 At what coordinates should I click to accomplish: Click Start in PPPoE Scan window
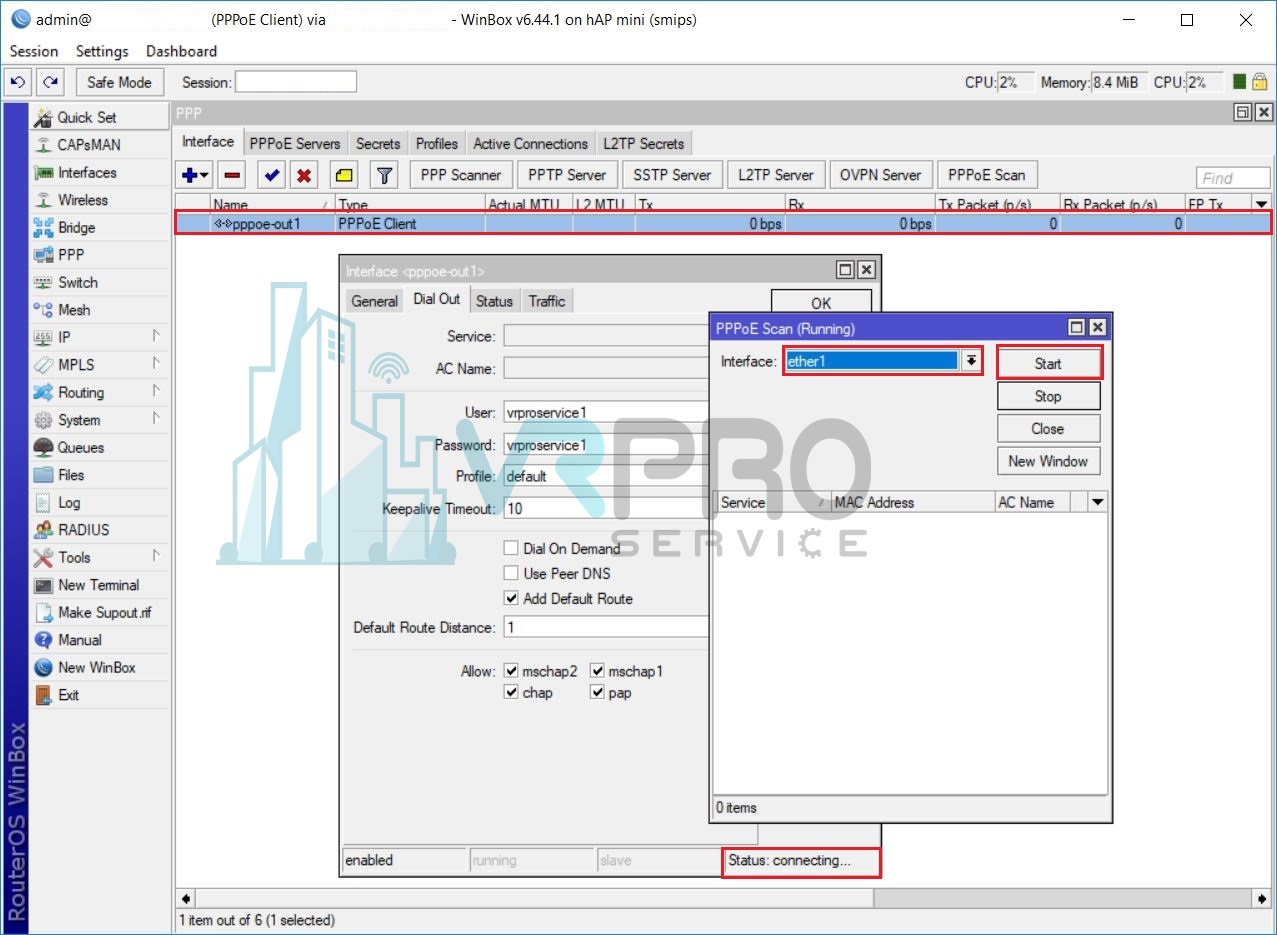click(1048, 364)
